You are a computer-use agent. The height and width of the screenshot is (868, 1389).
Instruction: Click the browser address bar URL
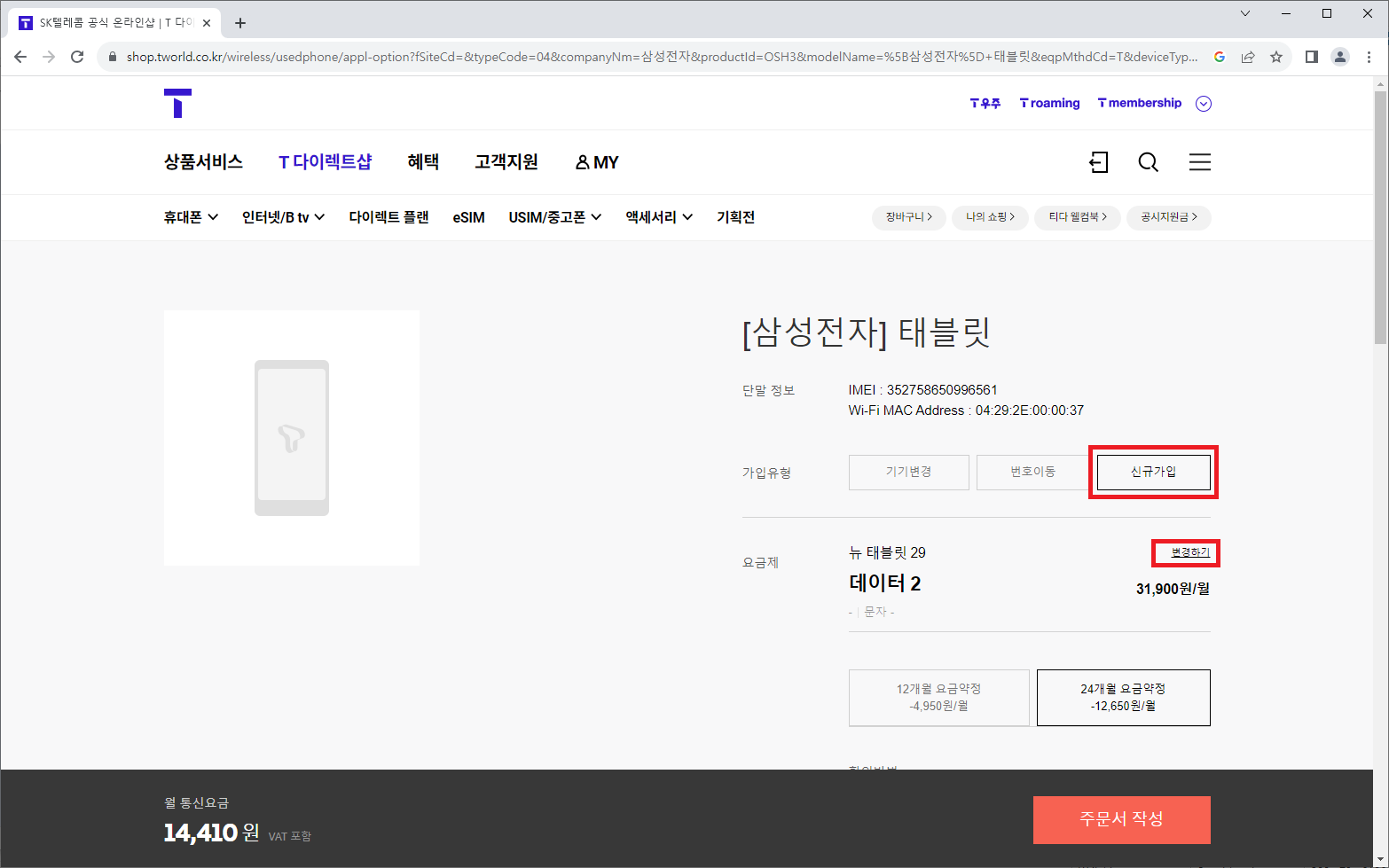click(x=662, y=57)
